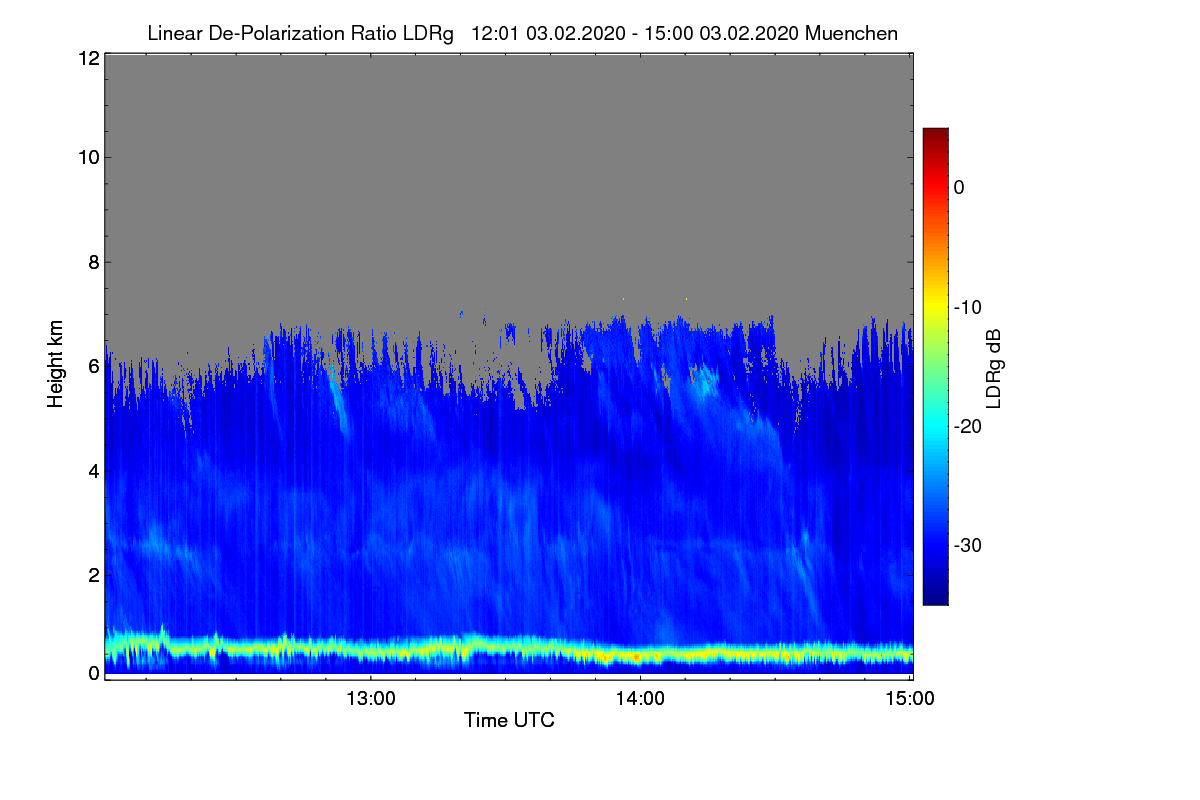The image size is (1200, 800).
Task: Click the dark red top of colorbar
Action: click(935, 134)
